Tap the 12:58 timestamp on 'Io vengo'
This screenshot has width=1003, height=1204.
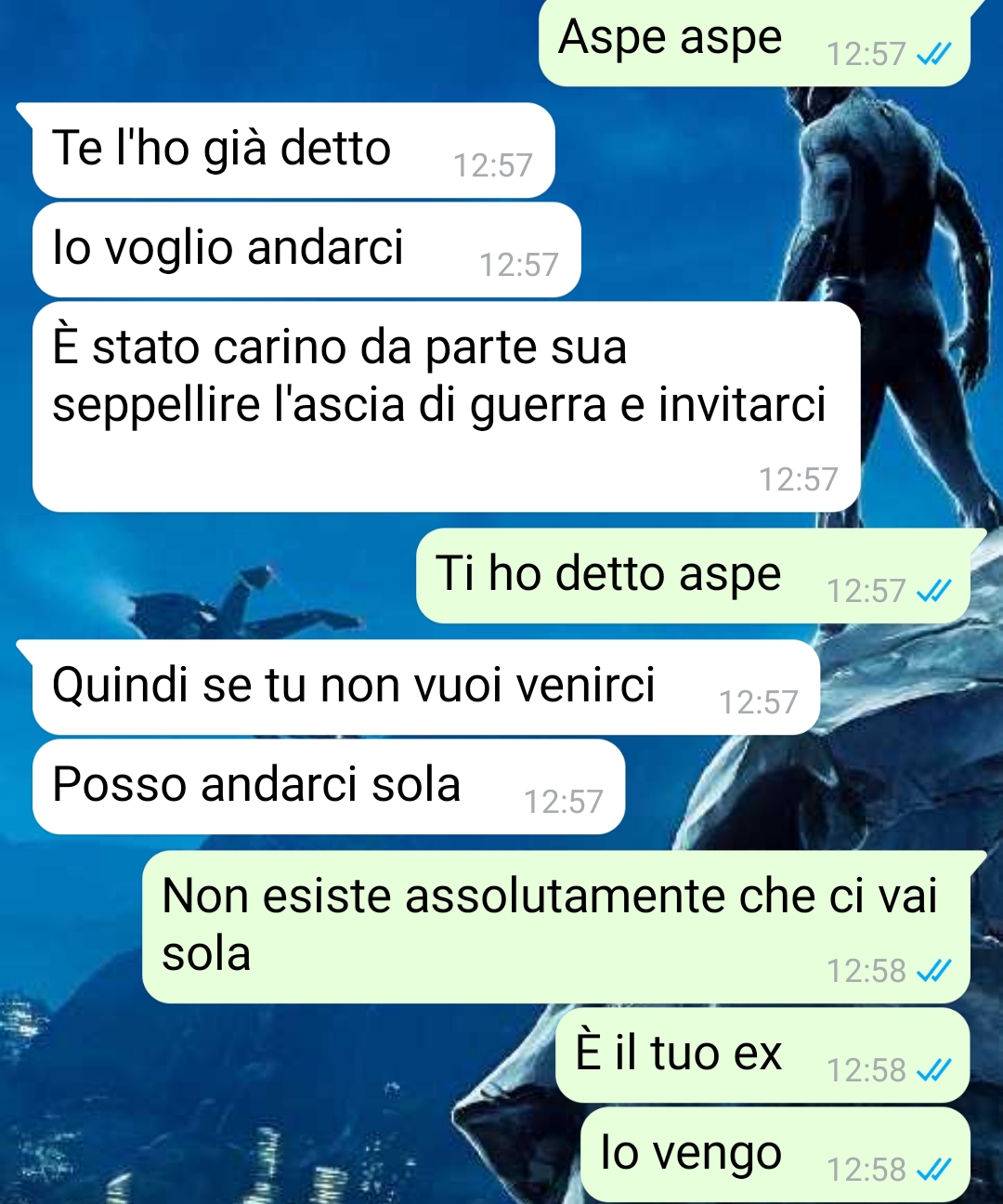point(866,1170)
